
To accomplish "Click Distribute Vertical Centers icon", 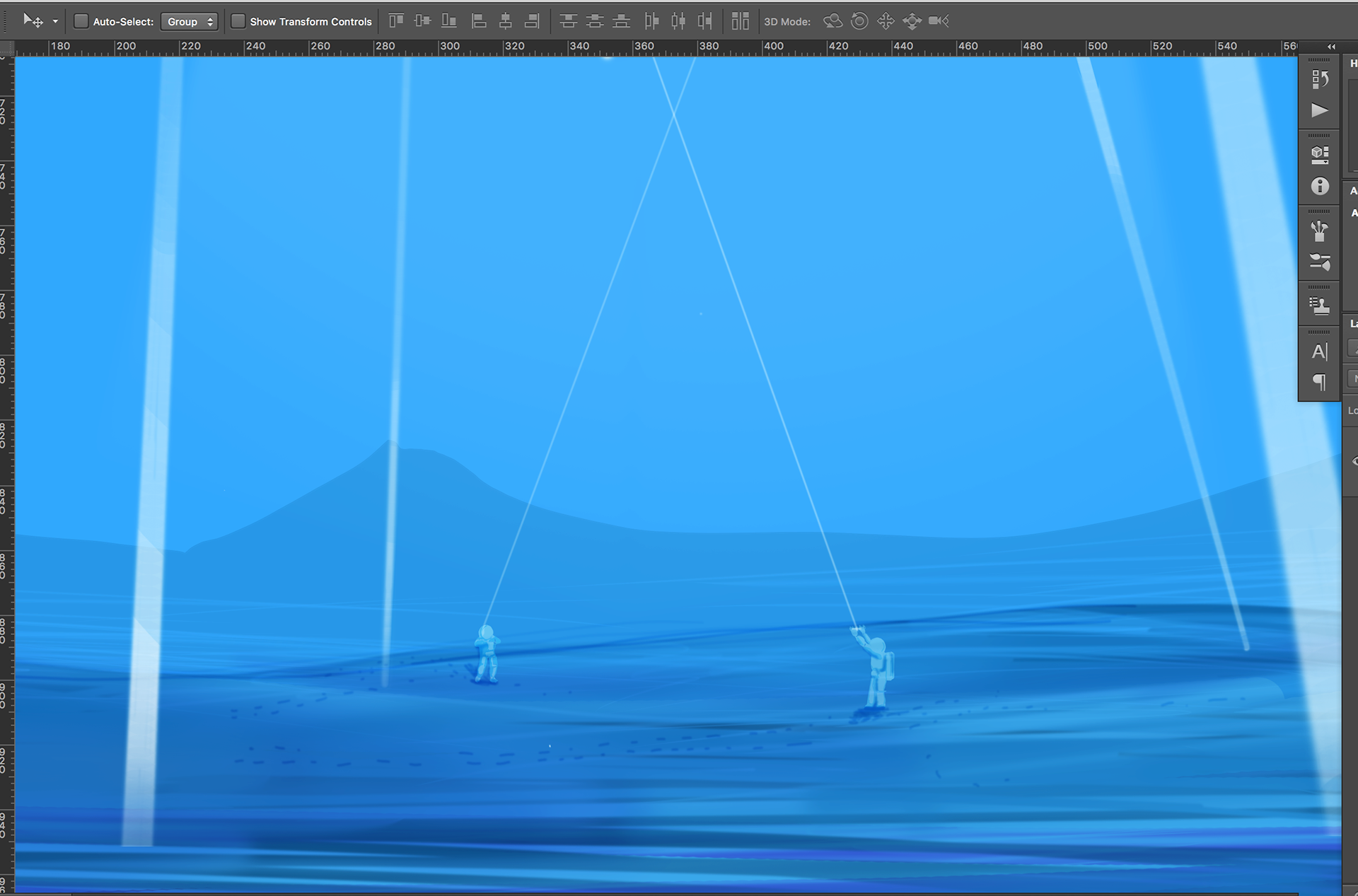I will click(x=595, y=21).
